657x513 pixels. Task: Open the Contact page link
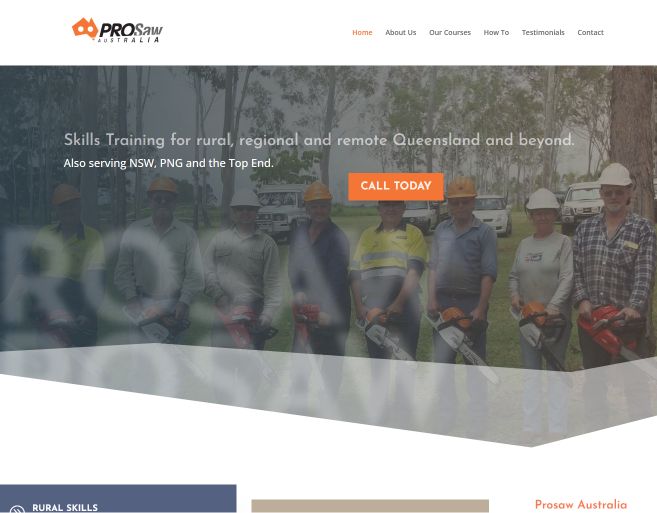590,32
